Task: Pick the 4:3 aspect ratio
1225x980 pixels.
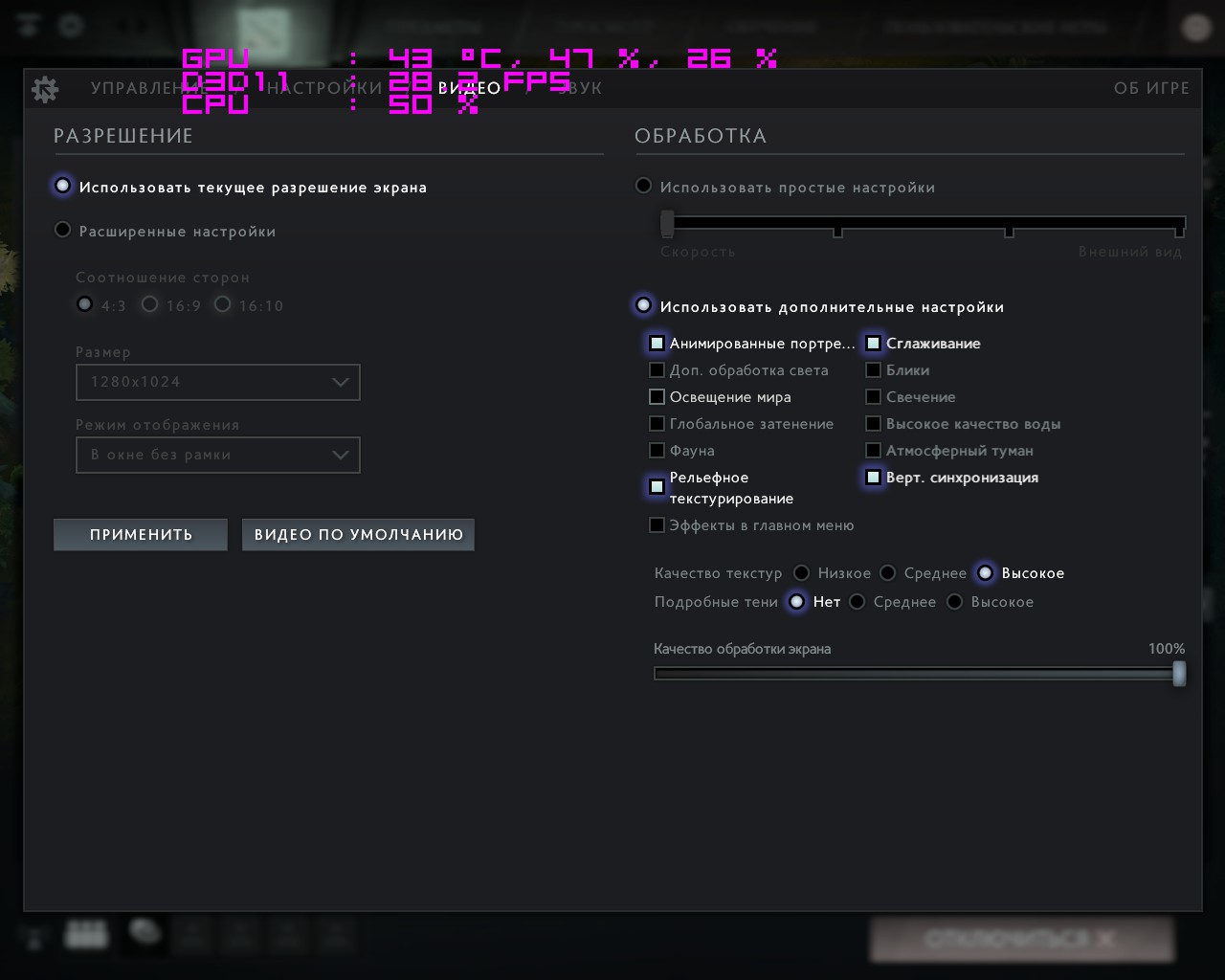Action: [x=85, y=304]
